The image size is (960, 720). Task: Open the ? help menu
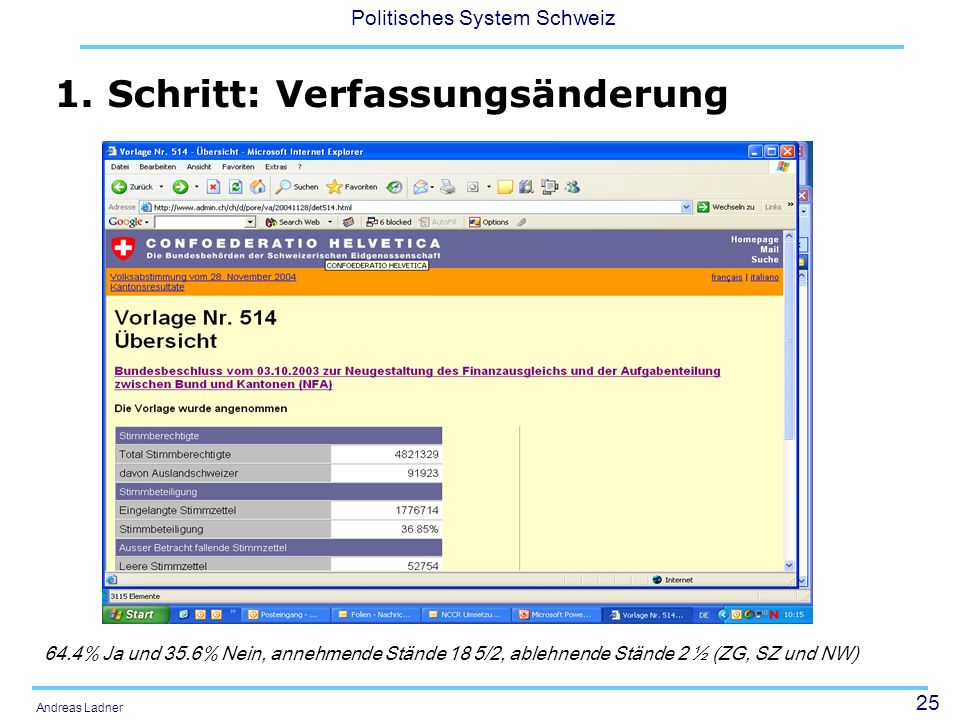[299, 167]
